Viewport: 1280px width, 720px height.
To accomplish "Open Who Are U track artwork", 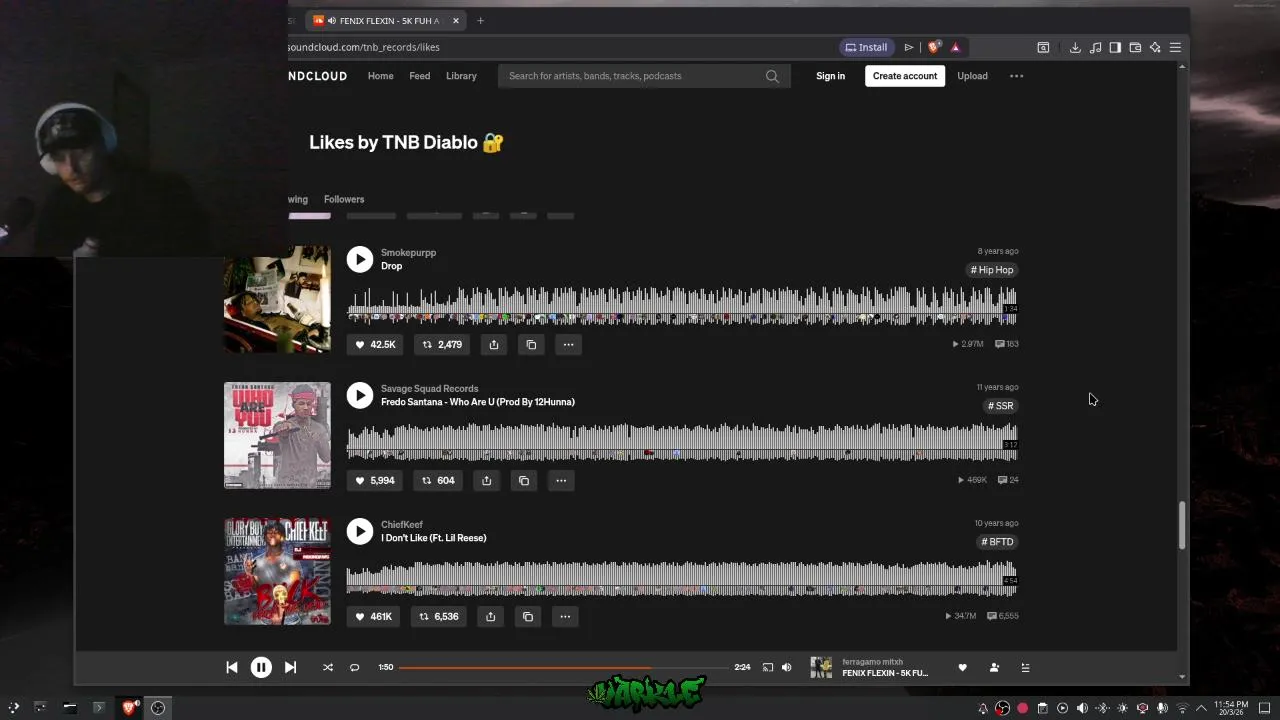I will pos(277,435).
